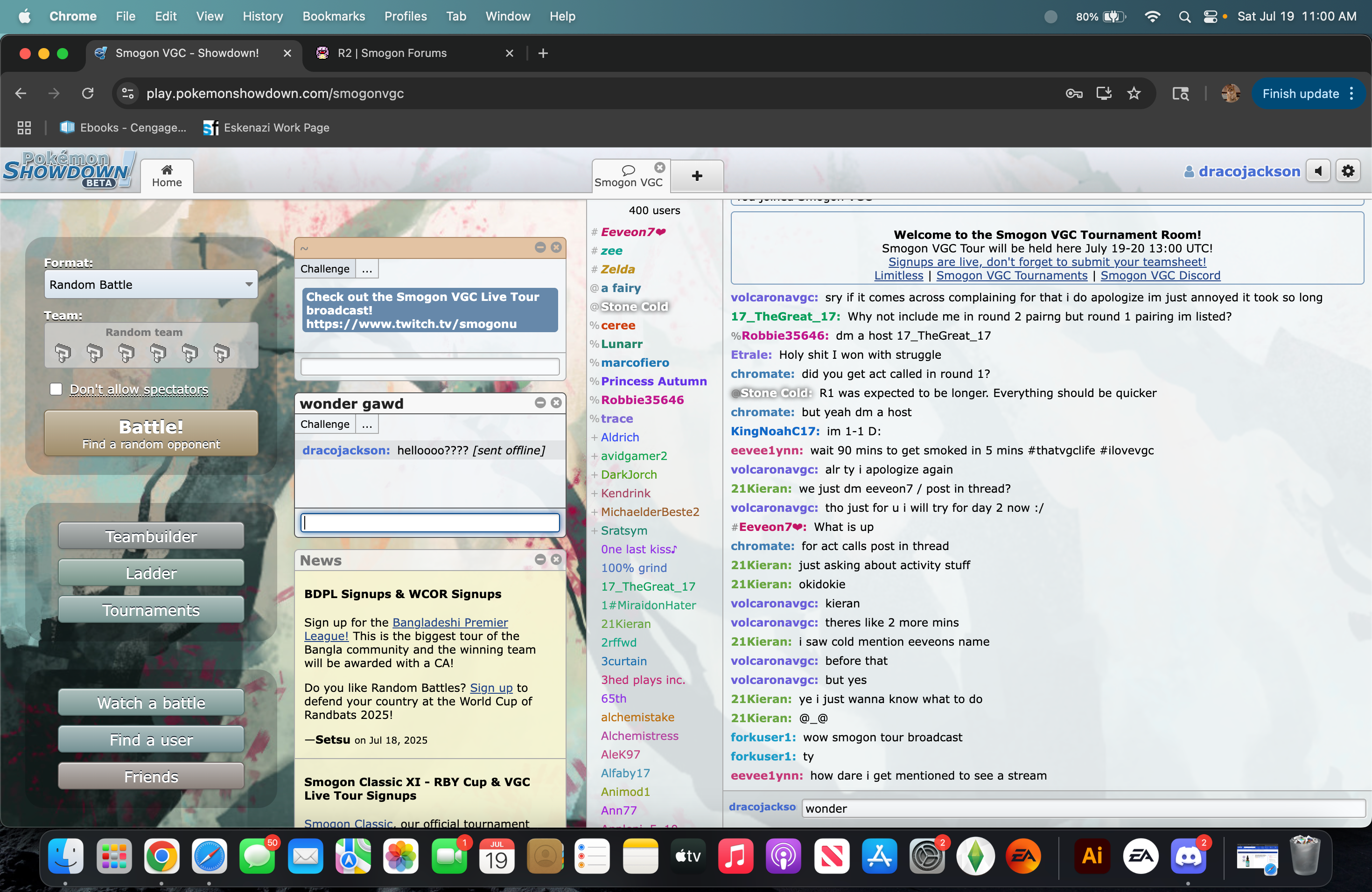Screen dimensions: 1372x892
Task: Click the Pokémon Showdown BETA logo
Action: 68,171
